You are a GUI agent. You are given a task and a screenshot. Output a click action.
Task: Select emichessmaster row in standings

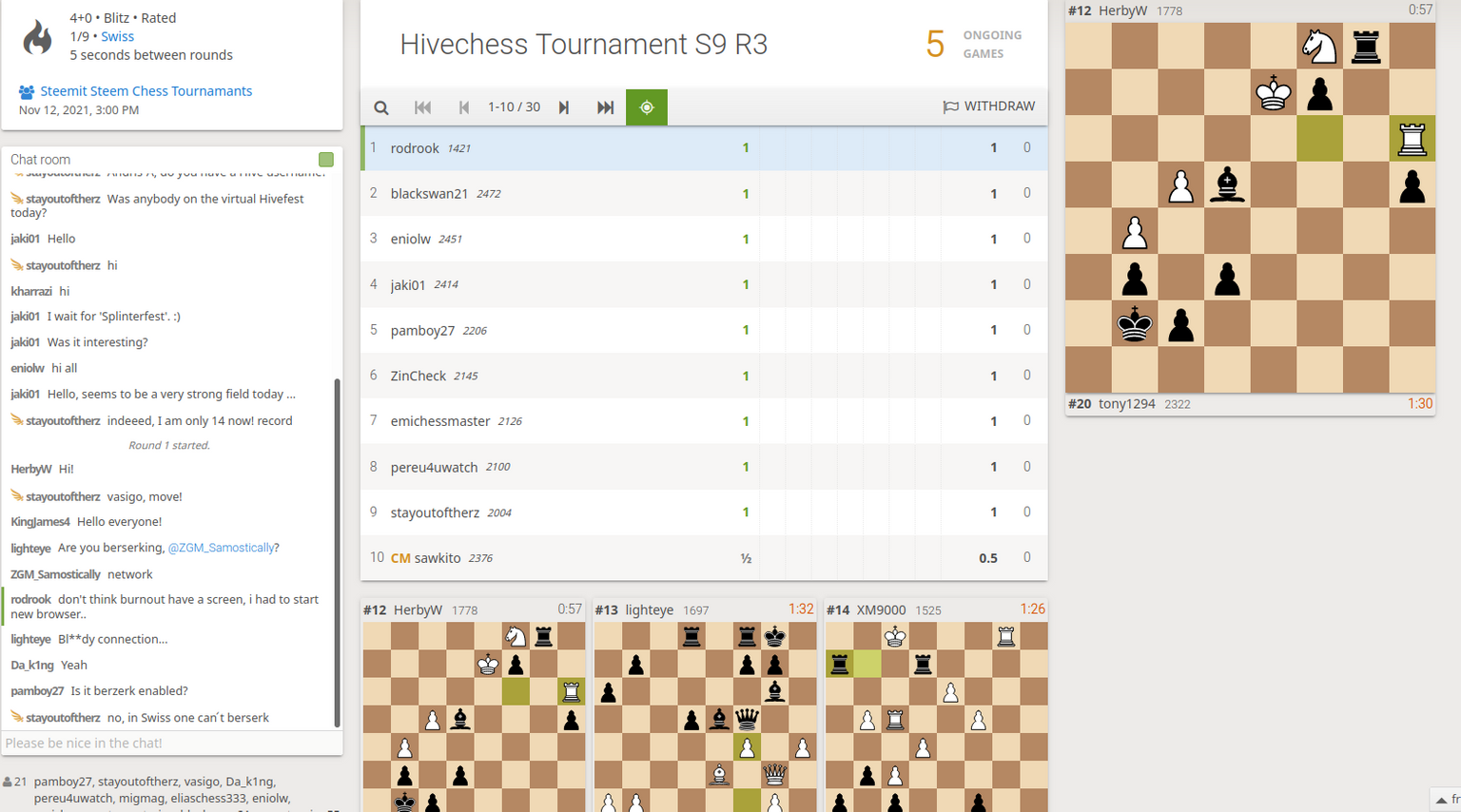point(705,421)
